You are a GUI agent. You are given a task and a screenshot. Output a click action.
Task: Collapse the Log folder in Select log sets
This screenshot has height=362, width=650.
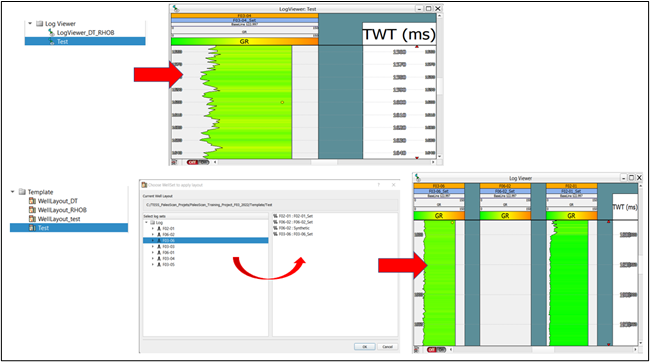point(146,223)
